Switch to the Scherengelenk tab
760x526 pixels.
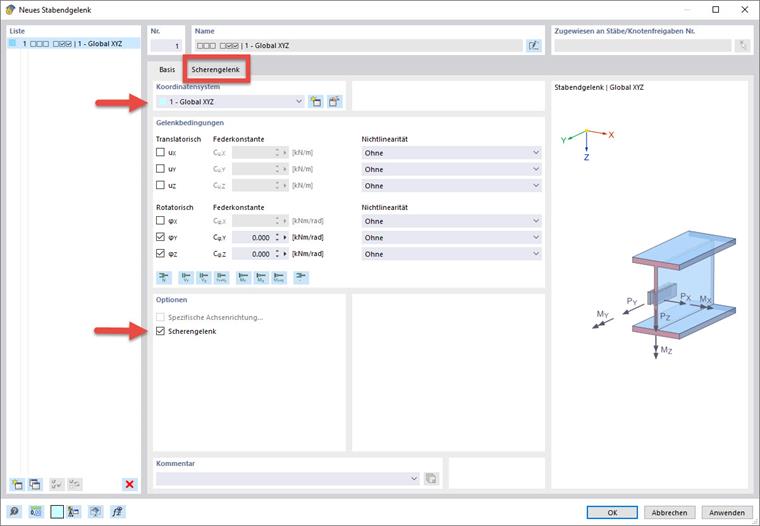pos(216,69)
